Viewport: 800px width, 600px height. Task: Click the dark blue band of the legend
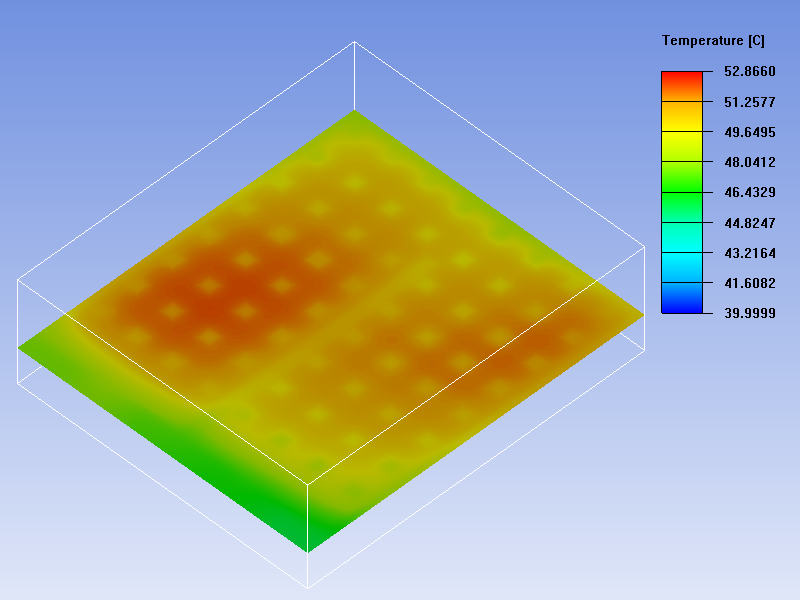click(x=682, y=298)
